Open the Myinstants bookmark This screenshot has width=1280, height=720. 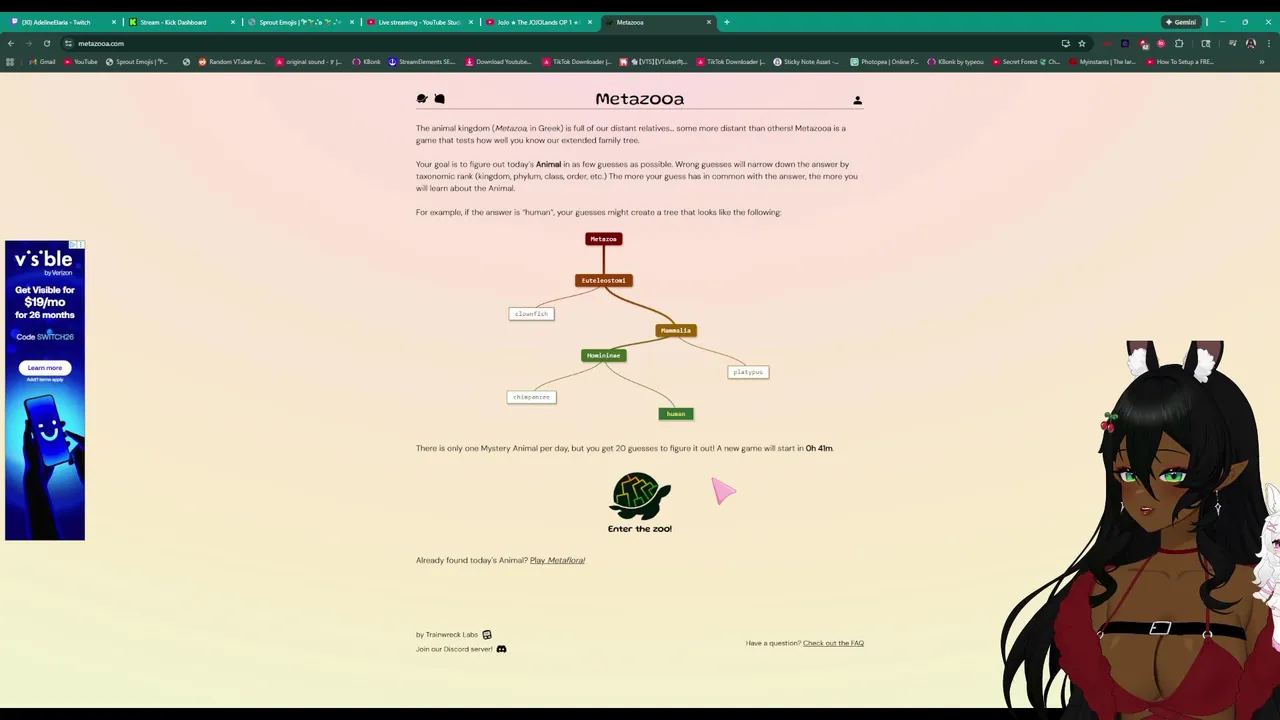(x=1103, y=62)
